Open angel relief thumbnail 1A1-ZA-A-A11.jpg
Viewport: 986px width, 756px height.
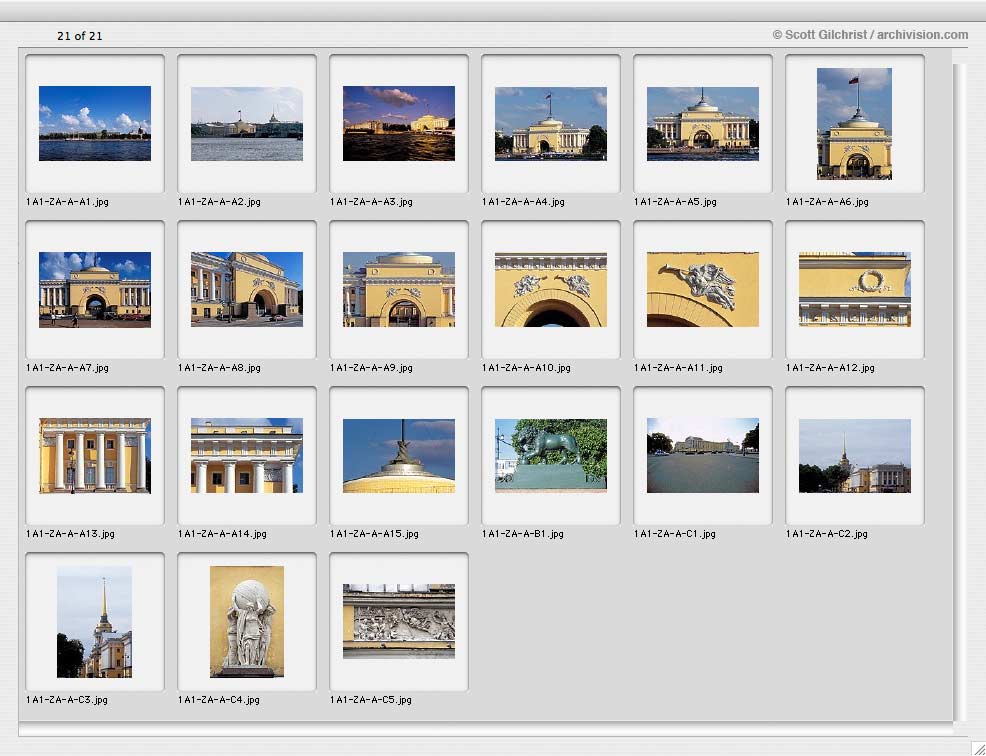703,289
